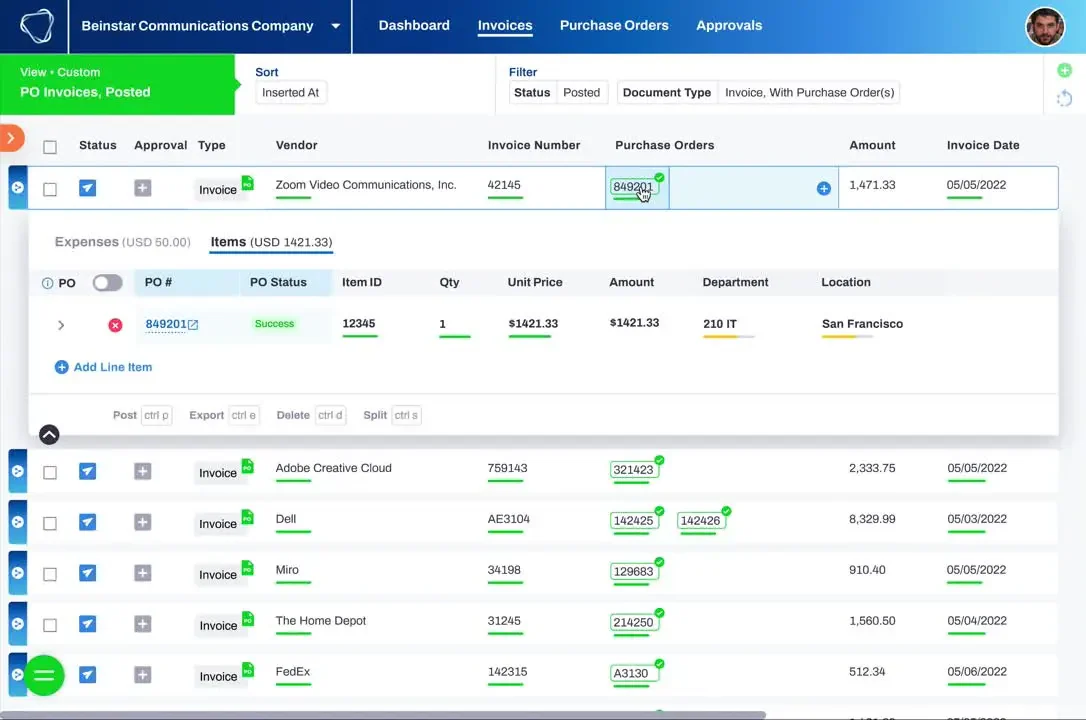The image size is (1086, 720).
Task: Click PO document icon on Zoom invoice
Action: (247, 183)
